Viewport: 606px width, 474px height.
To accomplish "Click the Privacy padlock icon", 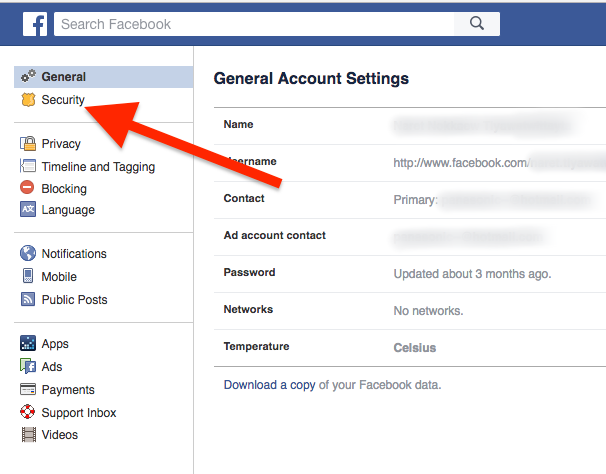I will [28, 143].
